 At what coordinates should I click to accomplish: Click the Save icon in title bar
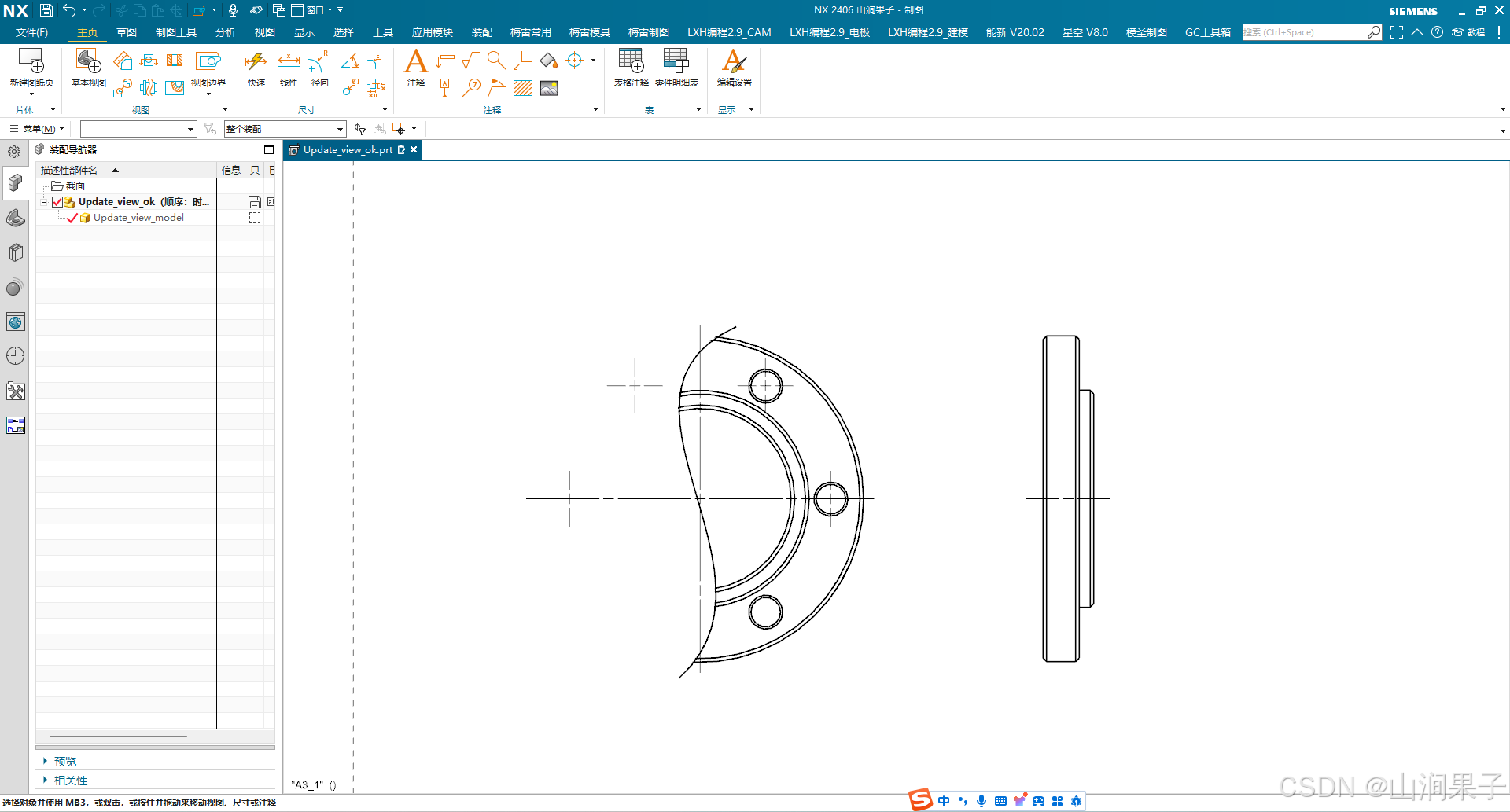[46, 10]
